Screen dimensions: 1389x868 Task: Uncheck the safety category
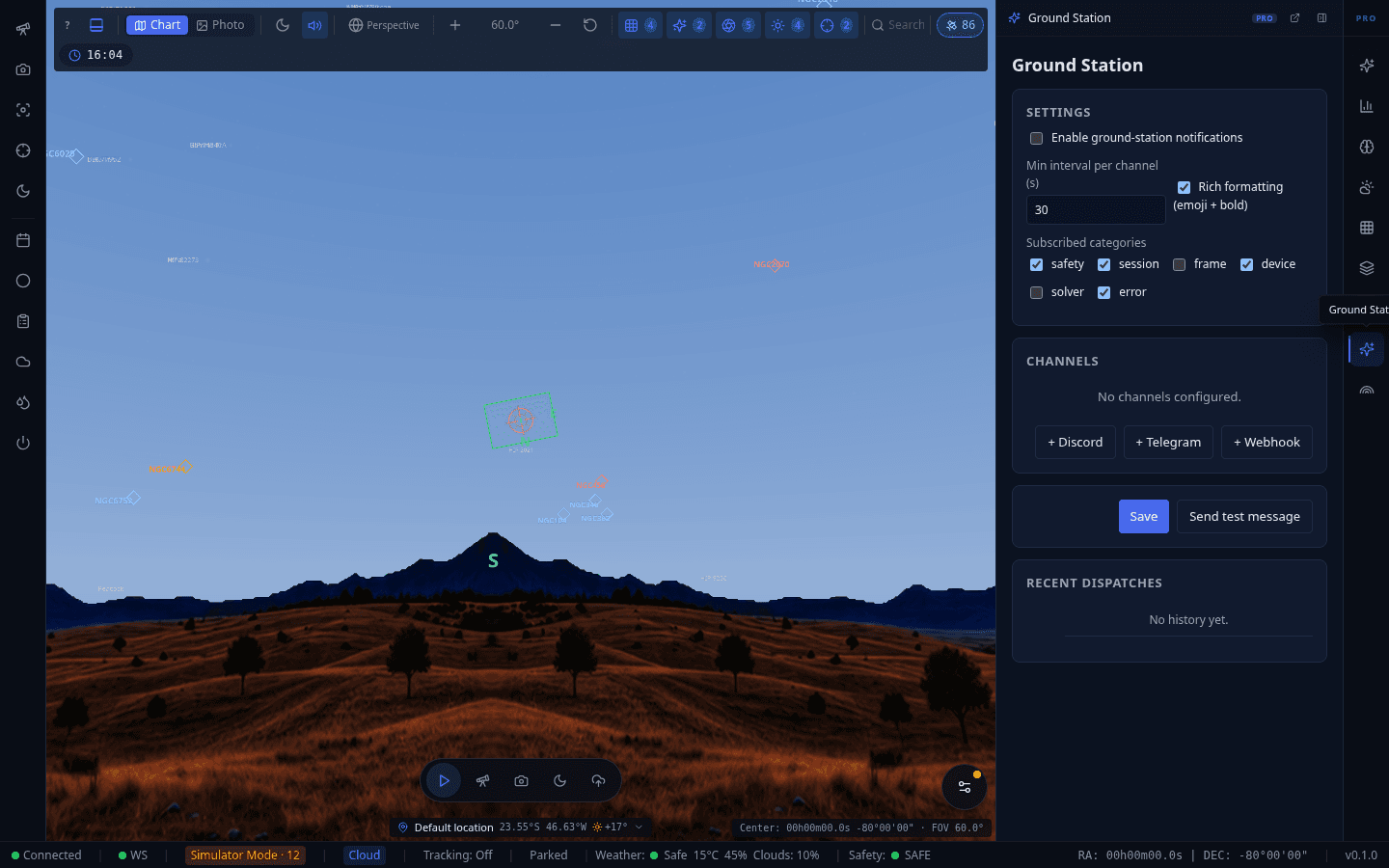click(x=1036, y=264)
